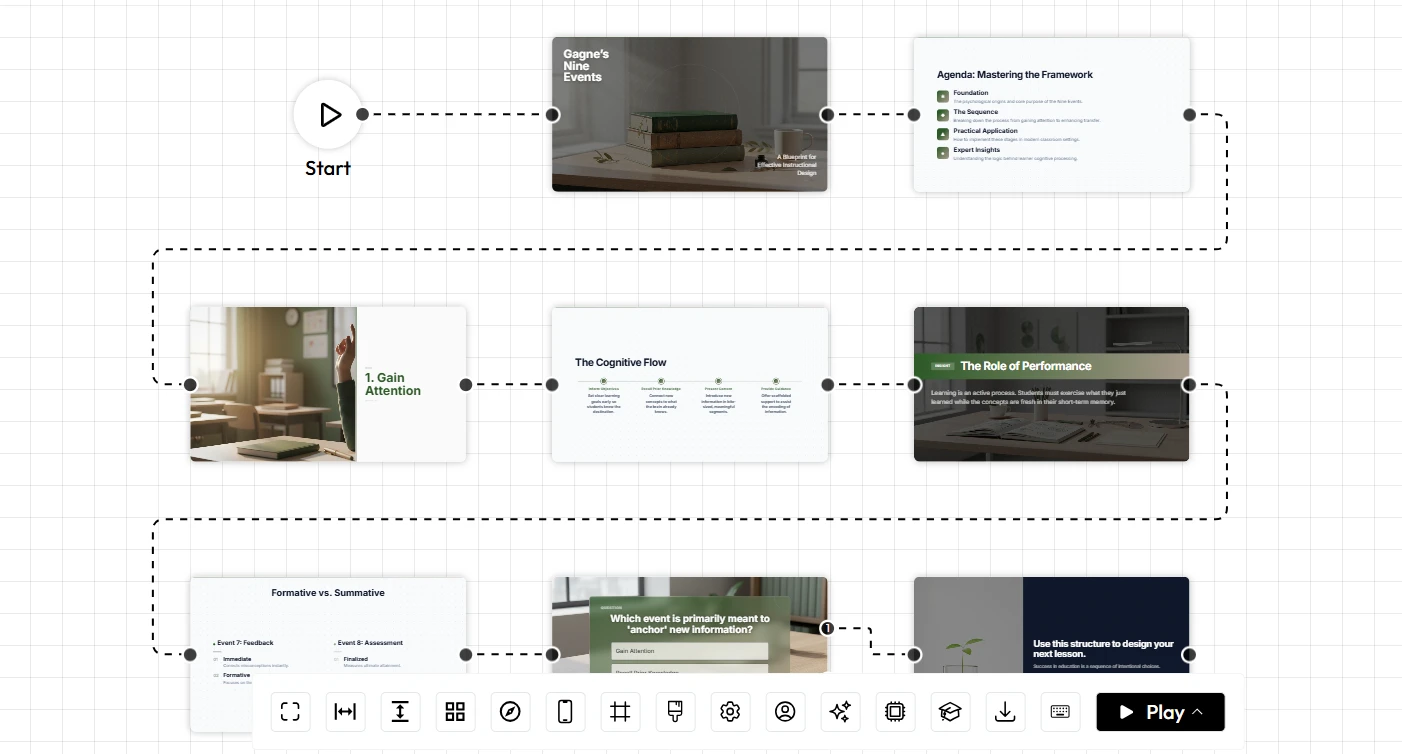Click 'Foundation' agenda item text
The image size is (1402, 754).
971,93
